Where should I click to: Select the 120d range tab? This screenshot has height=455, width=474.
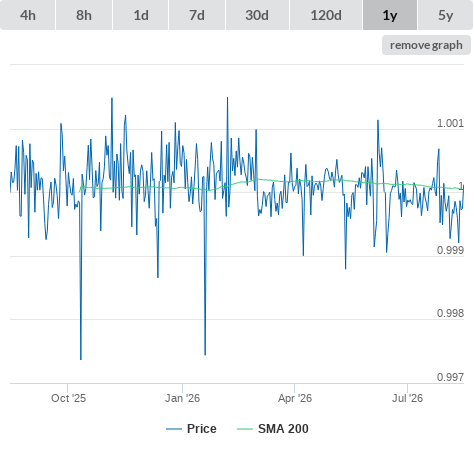[x=326, y=15]
